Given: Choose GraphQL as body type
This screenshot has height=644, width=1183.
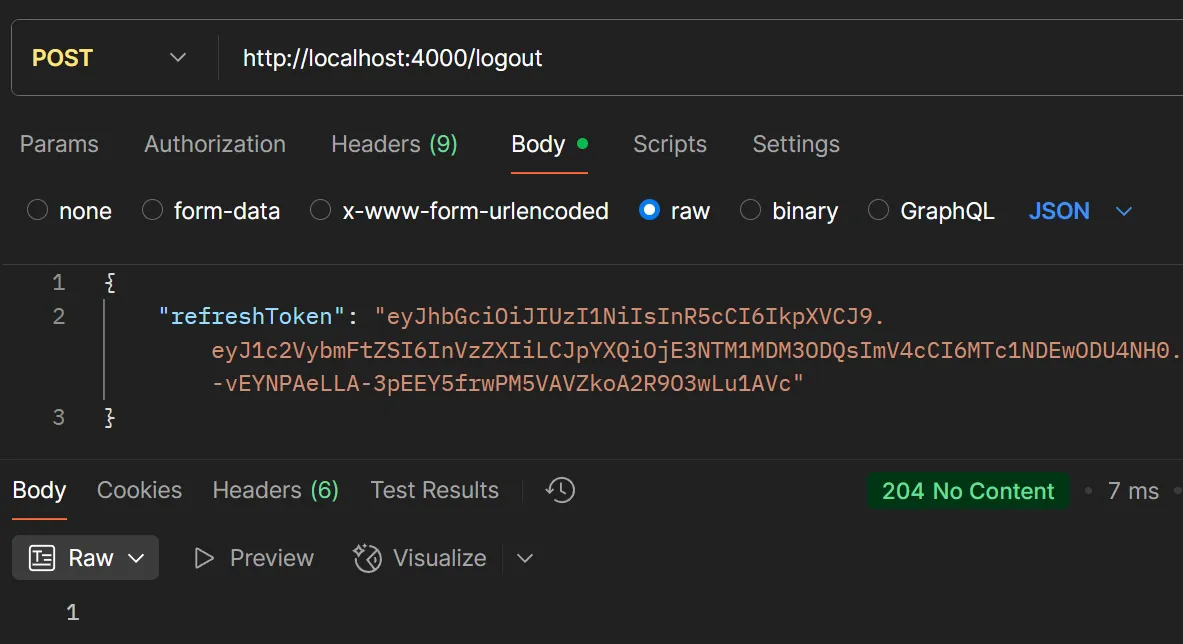Looking at the screenshot, I should click(x=931, y=210).
